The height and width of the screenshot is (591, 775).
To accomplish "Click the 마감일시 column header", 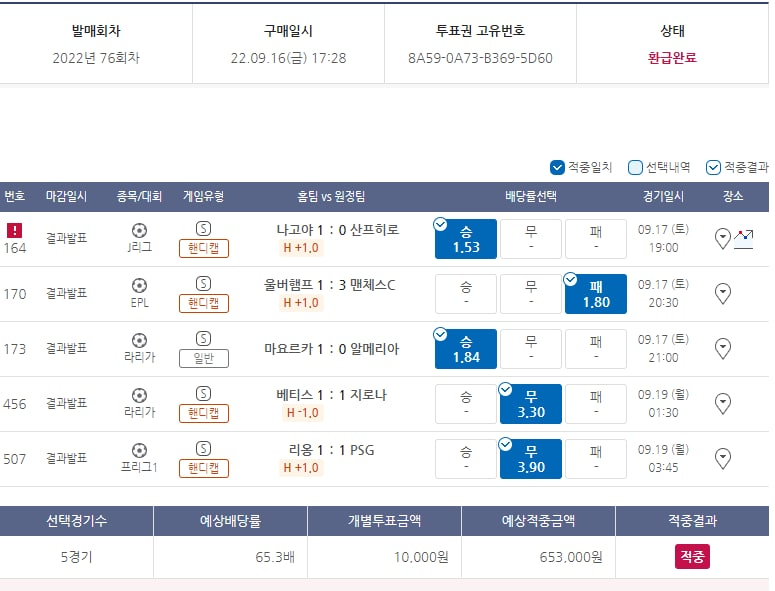I will (x=66, y=197).
